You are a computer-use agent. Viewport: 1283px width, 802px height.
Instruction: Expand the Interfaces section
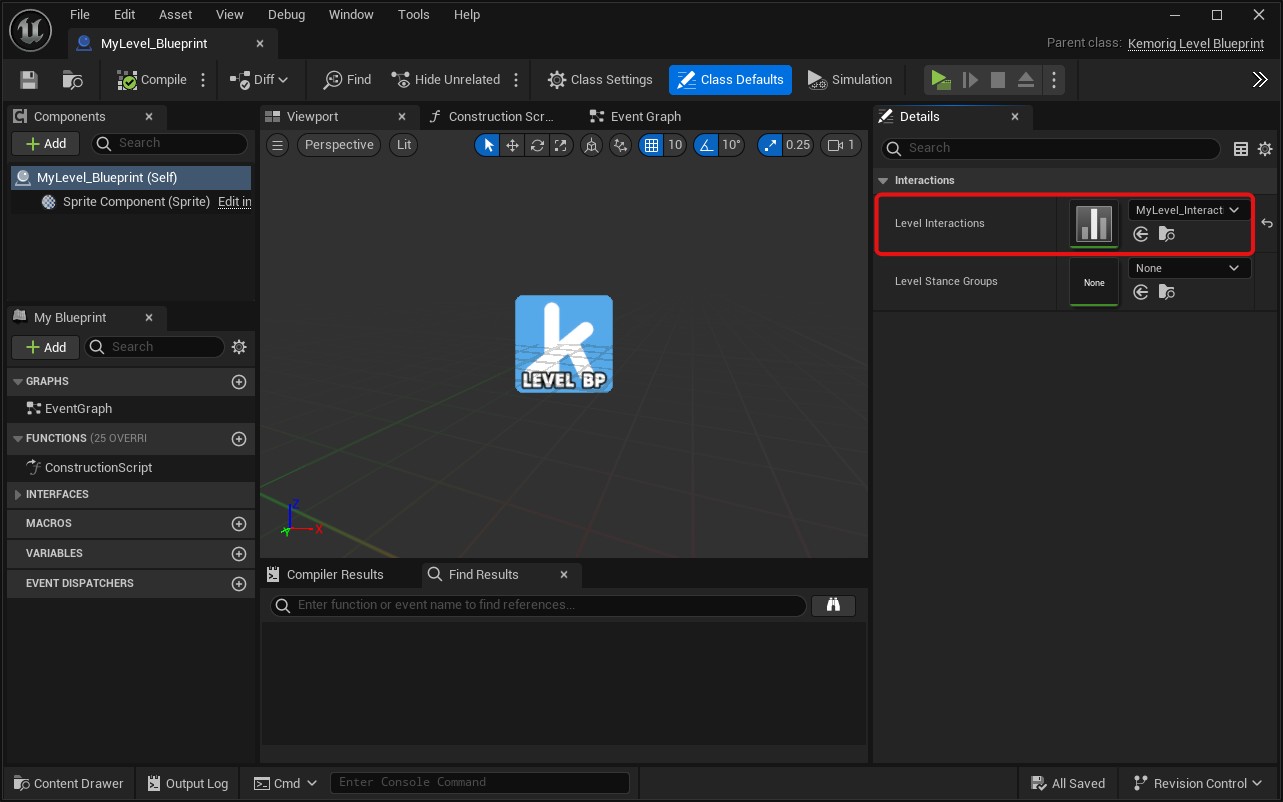pos(18,495)
